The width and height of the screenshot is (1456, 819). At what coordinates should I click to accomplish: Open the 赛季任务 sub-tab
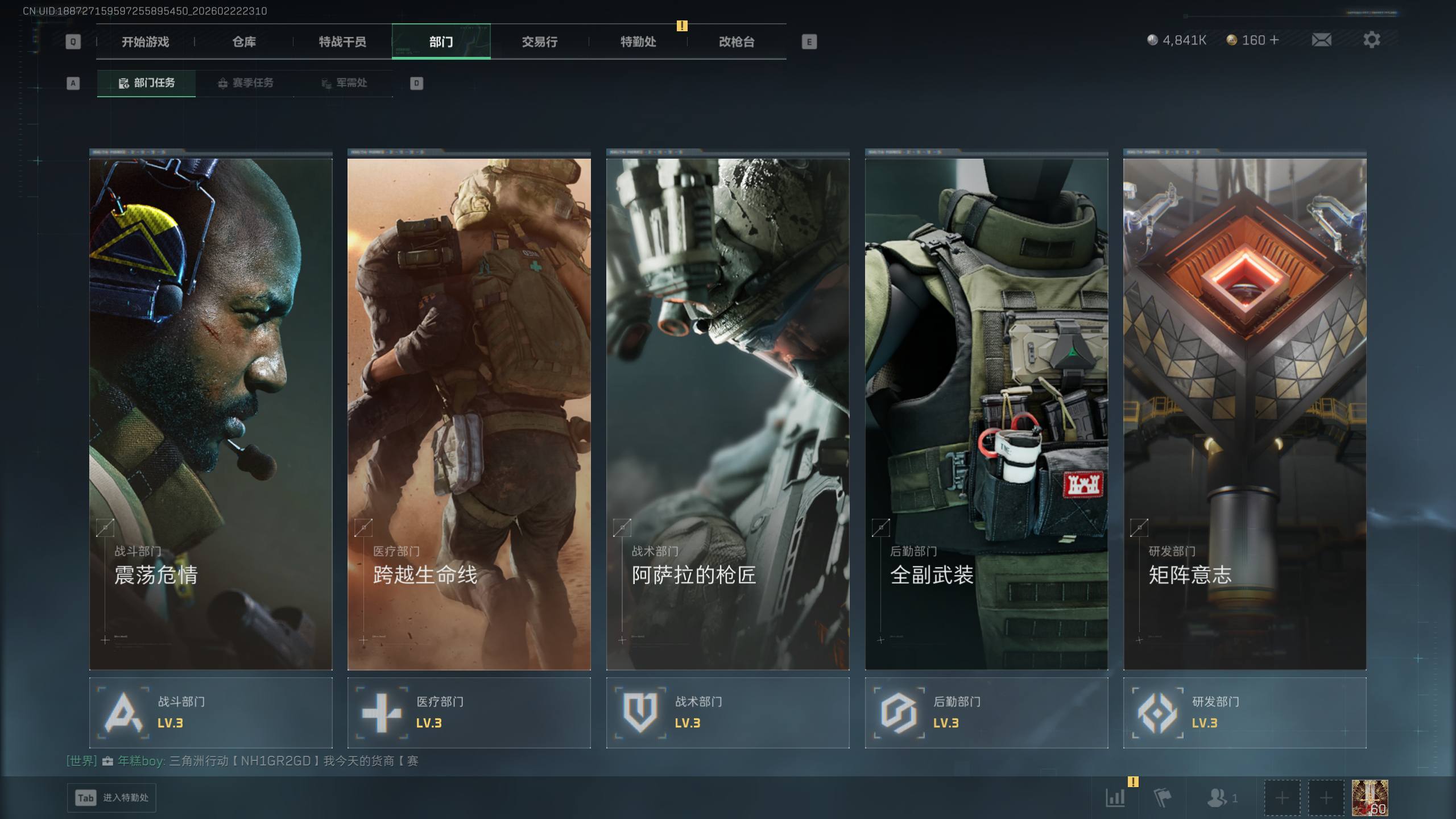(245, 83)
